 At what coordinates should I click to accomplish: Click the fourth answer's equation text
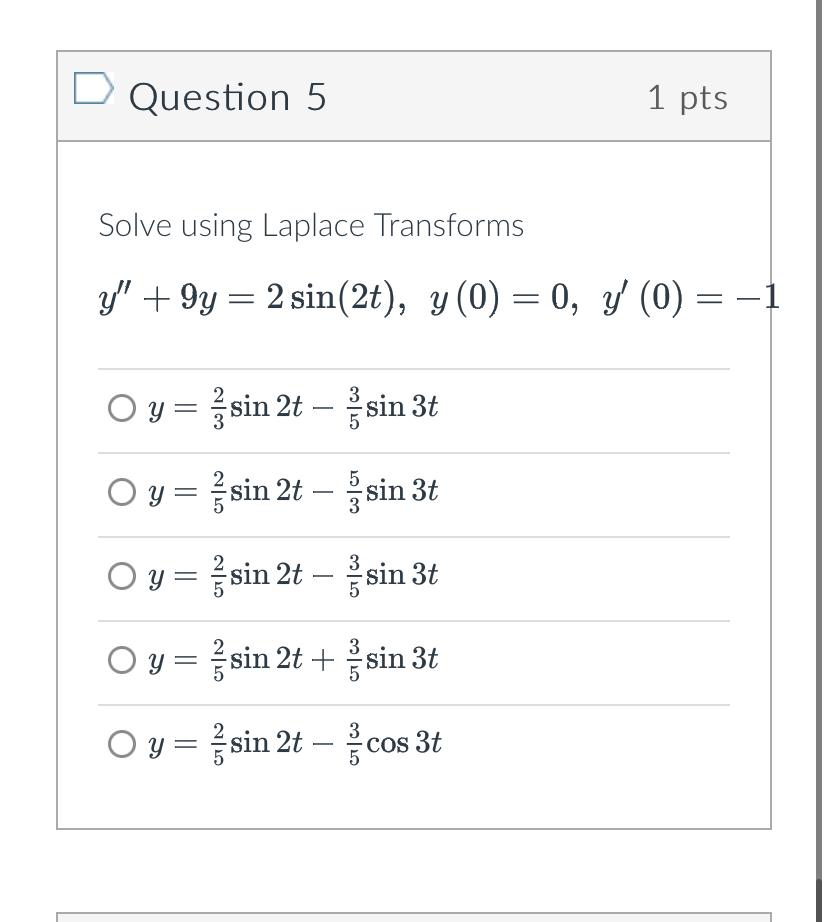click(x=293, y=659)
